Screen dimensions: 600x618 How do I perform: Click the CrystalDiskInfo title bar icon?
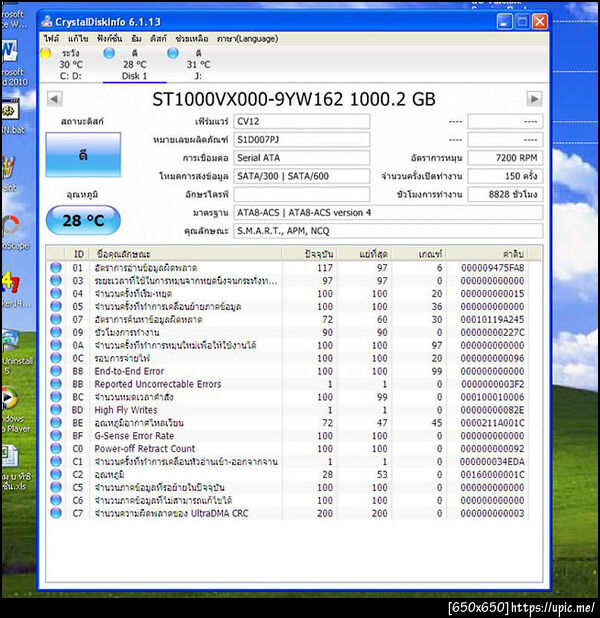click(47, 21)
